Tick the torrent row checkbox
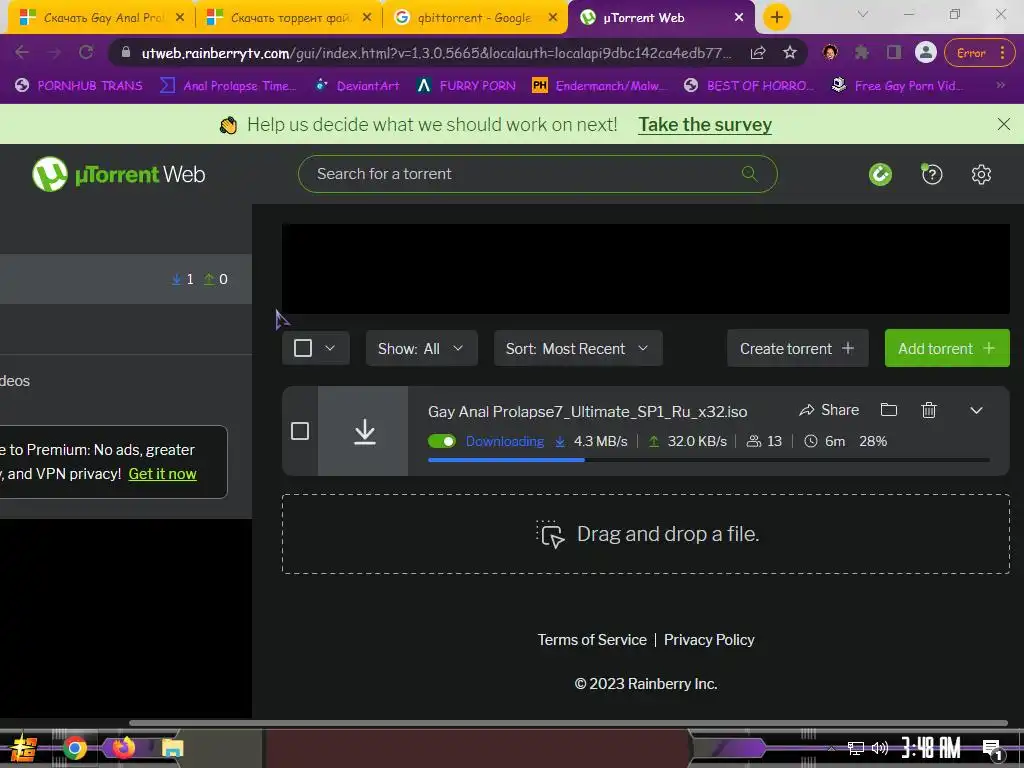The width and height of the screenshot is (1024, 768). pos(300,431)
